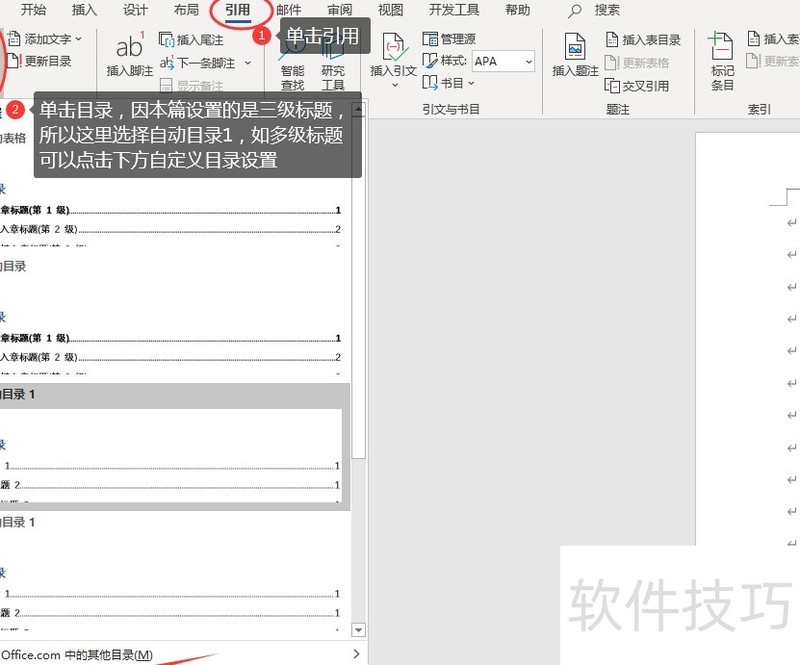Image resolution: width=800 pixels, height=665 pixels.
Task: Click the 书目 icon
Action: (x=430, y=83)
